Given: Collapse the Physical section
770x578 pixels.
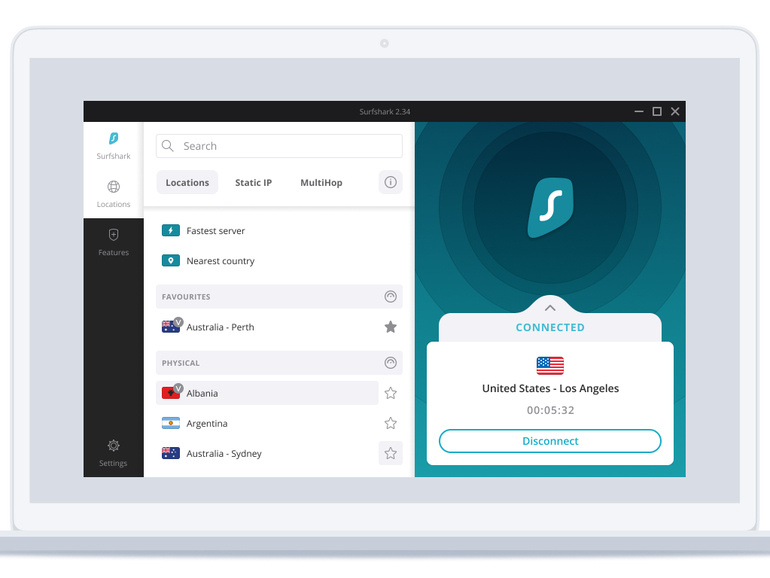Looking at the screenshot, I should click(x=390, y=363).
